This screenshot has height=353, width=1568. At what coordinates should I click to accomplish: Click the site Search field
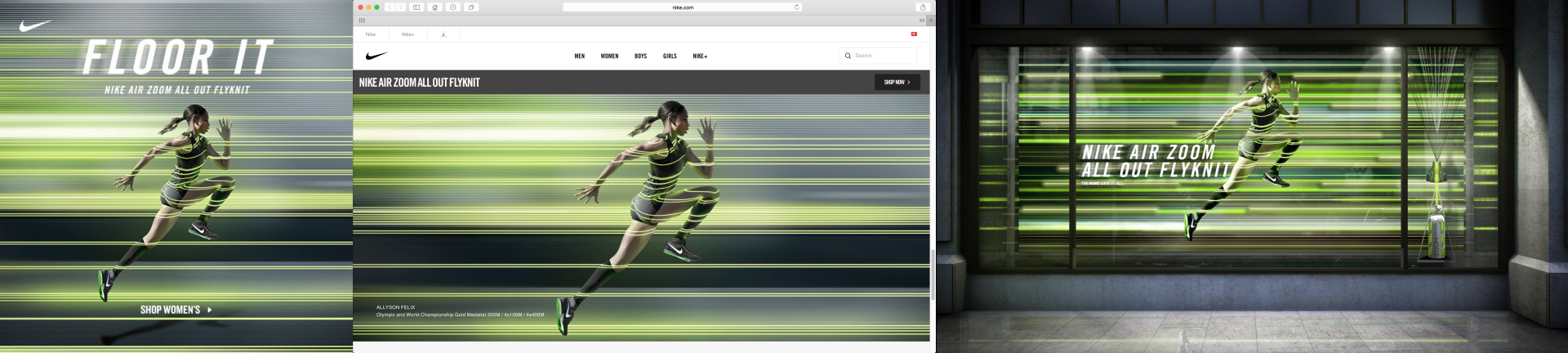(877, 56)
